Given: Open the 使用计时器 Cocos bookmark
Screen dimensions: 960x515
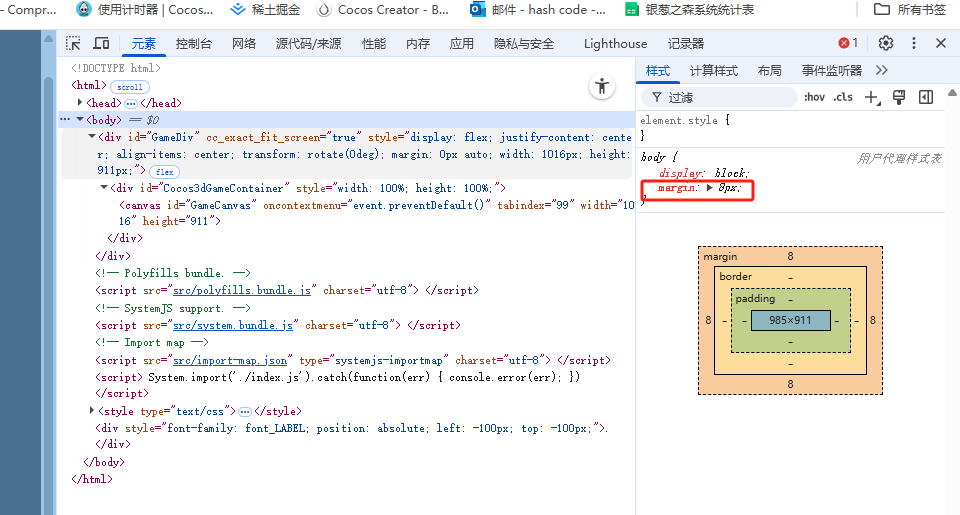Looking at the screenshot, I should click(x=144, y=9).
